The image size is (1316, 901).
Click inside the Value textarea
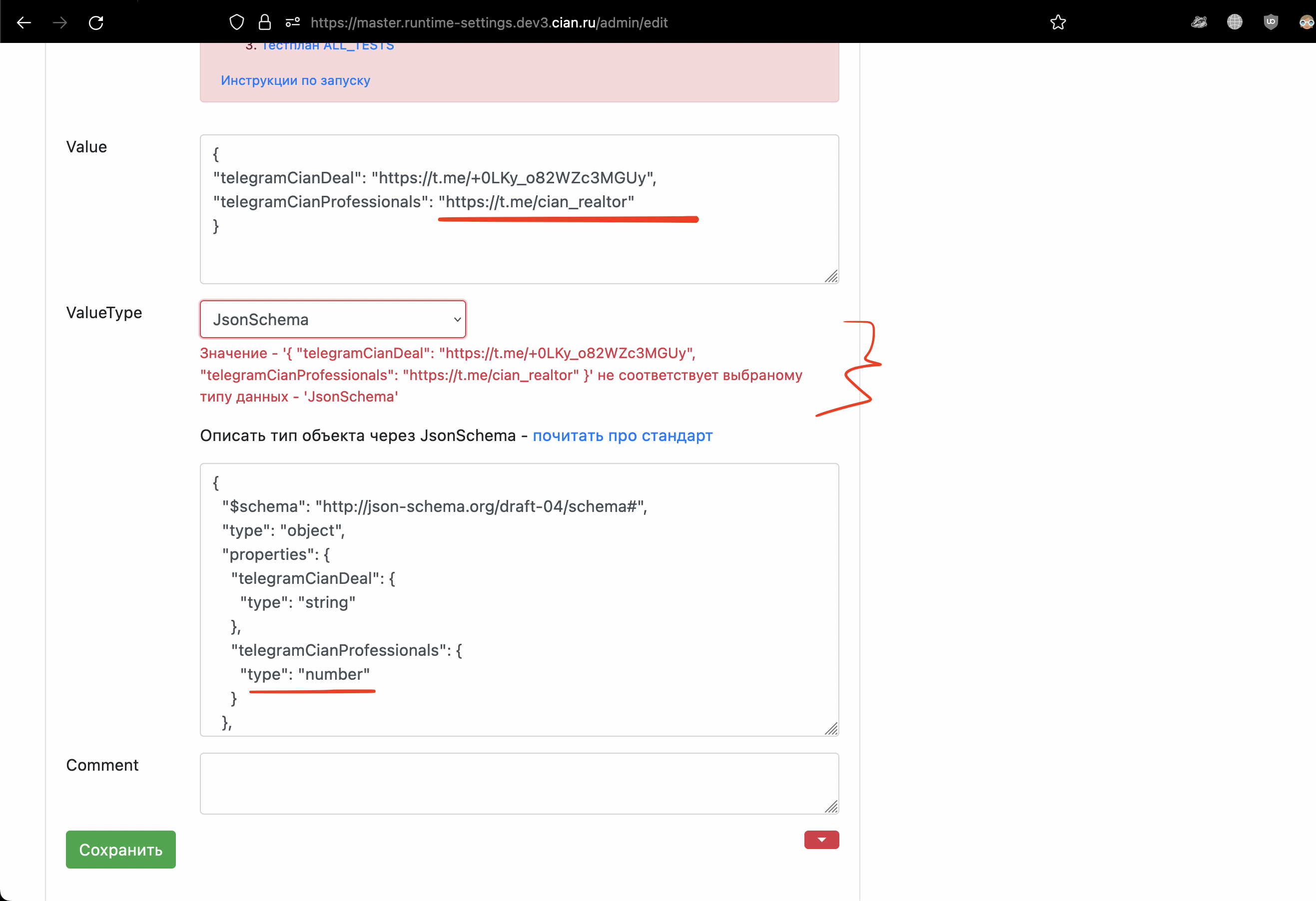tap(519, 209)
